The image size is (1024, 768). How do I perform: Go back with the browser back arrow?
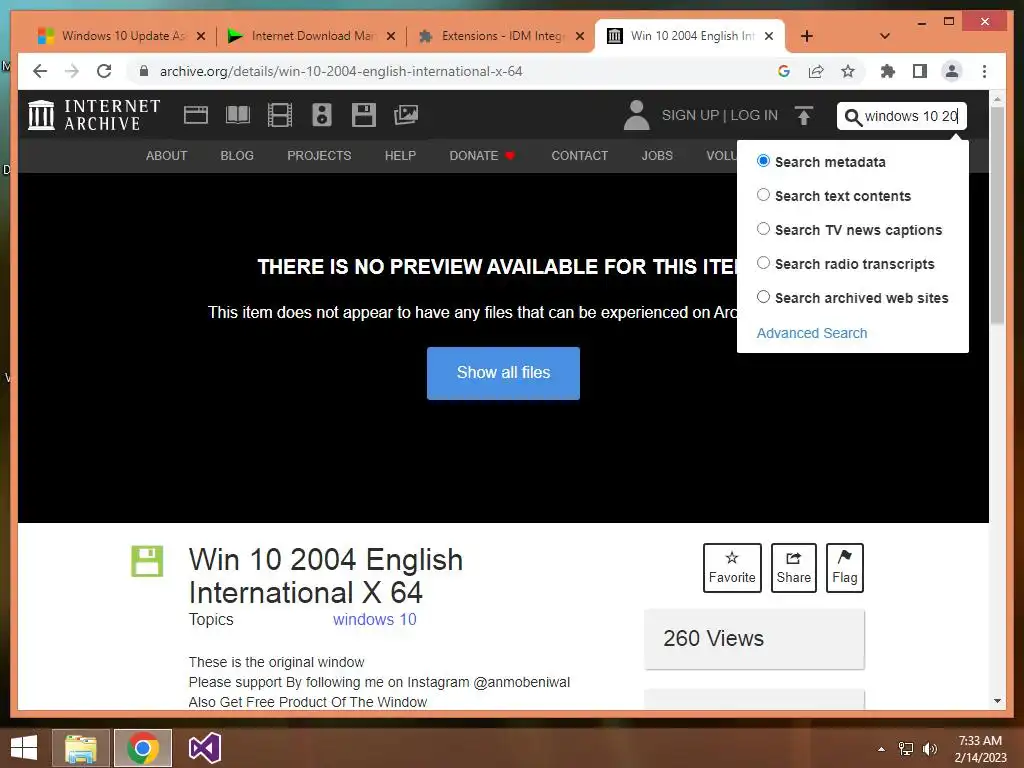point(40,71)
